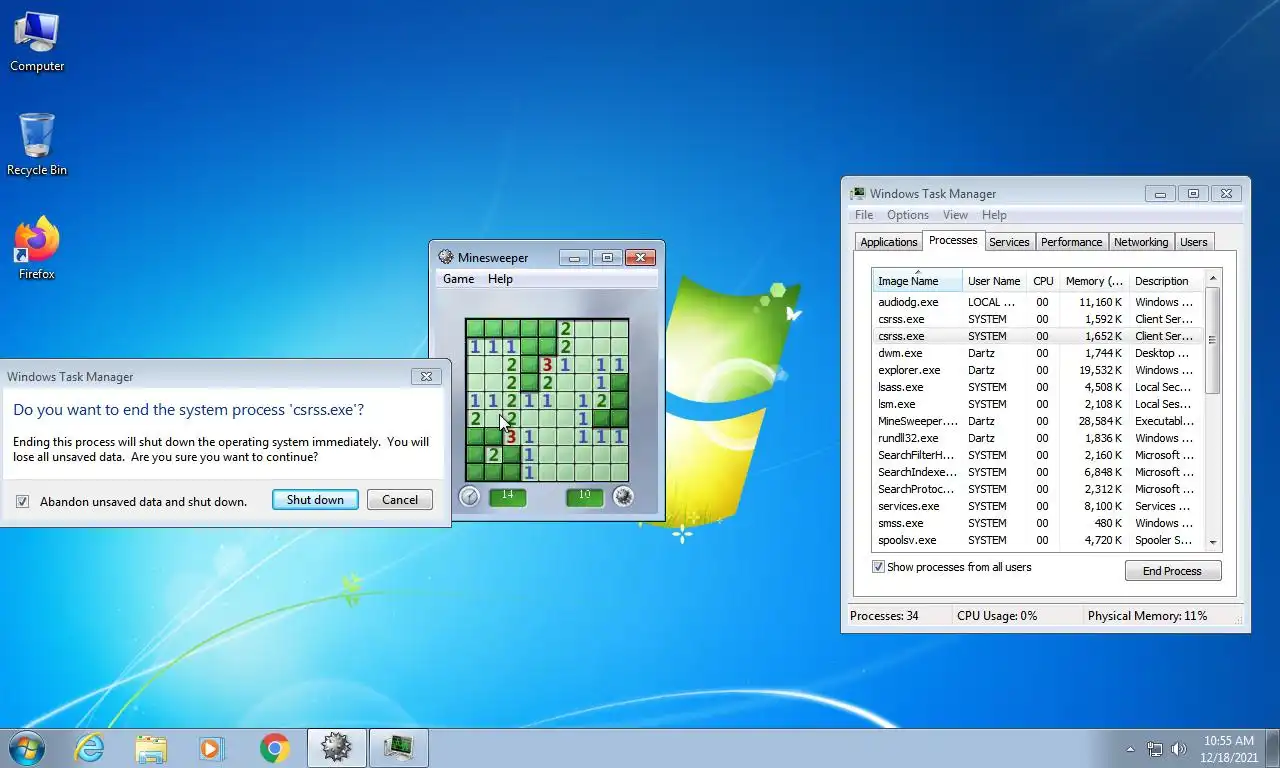The width and height of the screenshot is (1280, 768).
Task: Select the audiodg.exe process row
Action: click(x=1037, y=302)
